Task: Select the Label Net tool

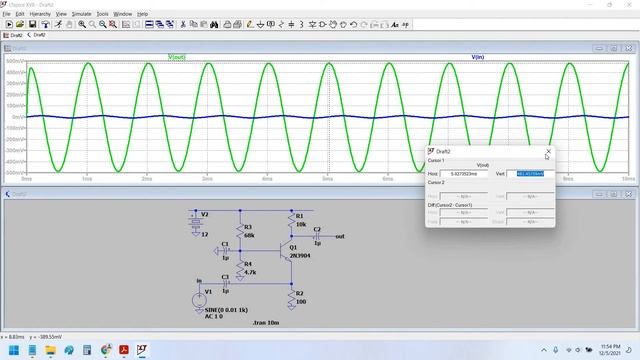Action: tap(271, 24)
